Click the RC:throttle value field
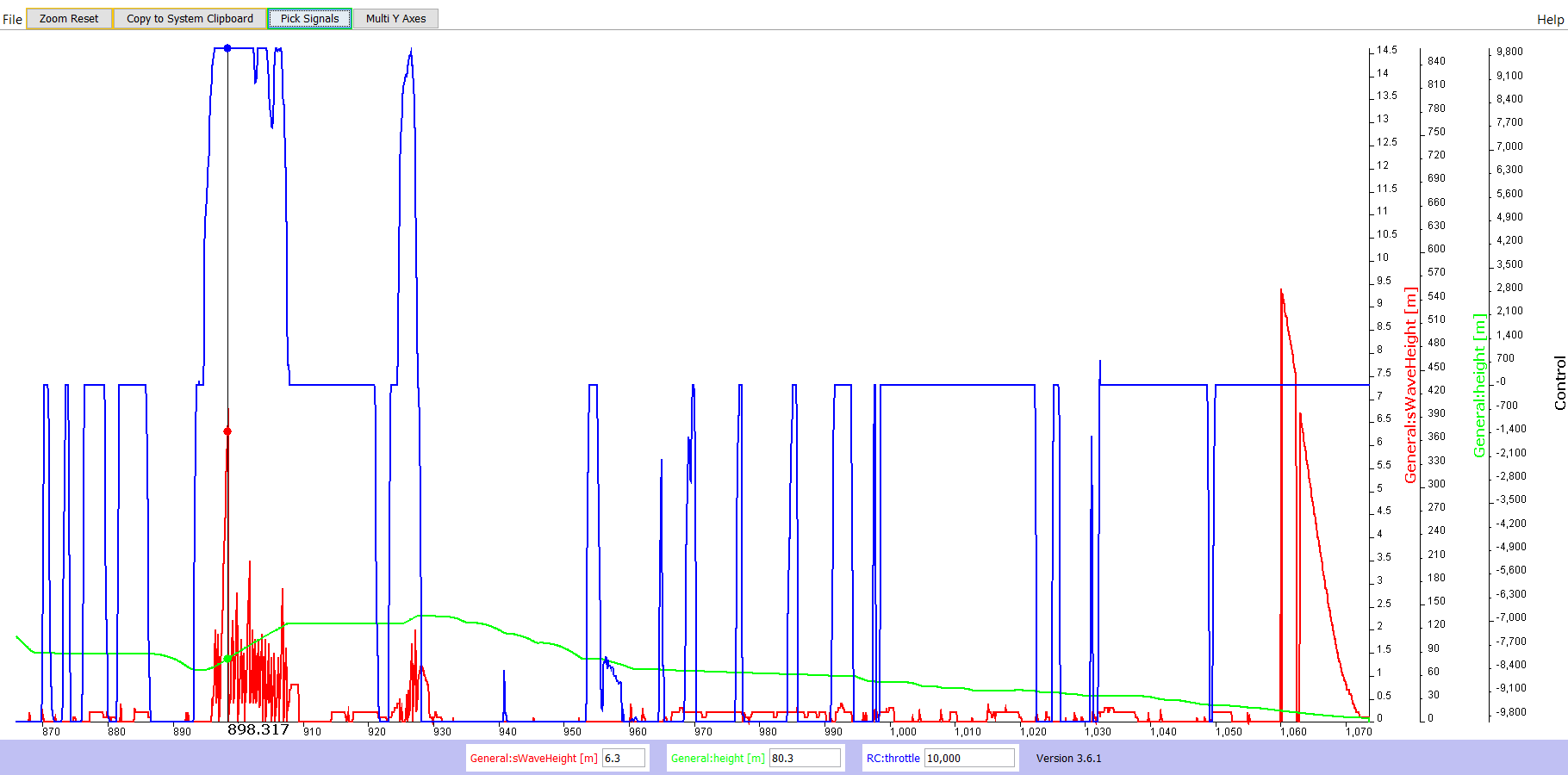 pos(969,758)
